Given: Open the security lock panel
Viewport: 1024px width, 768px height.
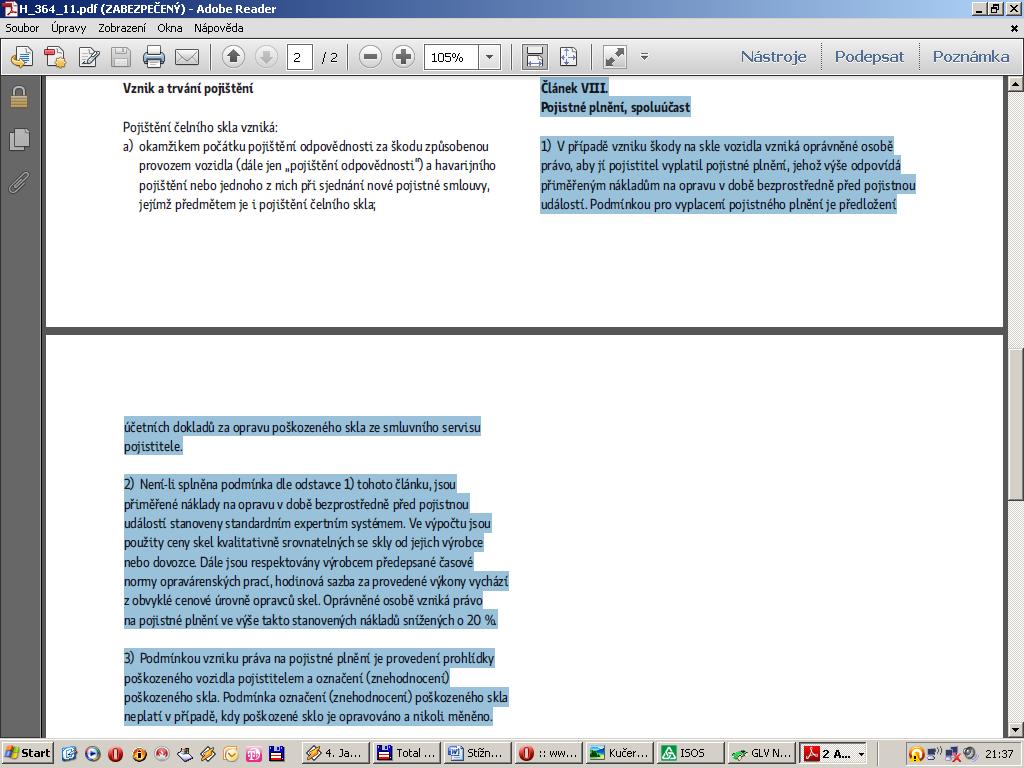Looking at the screenshot, I should click(18, 97).
